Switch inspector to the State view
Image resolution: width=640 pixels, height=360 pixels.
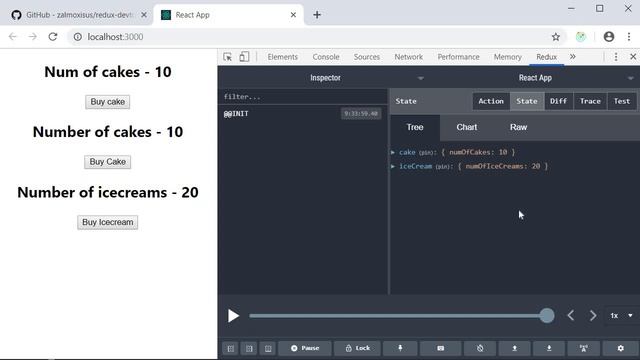[x=527, y=101]
